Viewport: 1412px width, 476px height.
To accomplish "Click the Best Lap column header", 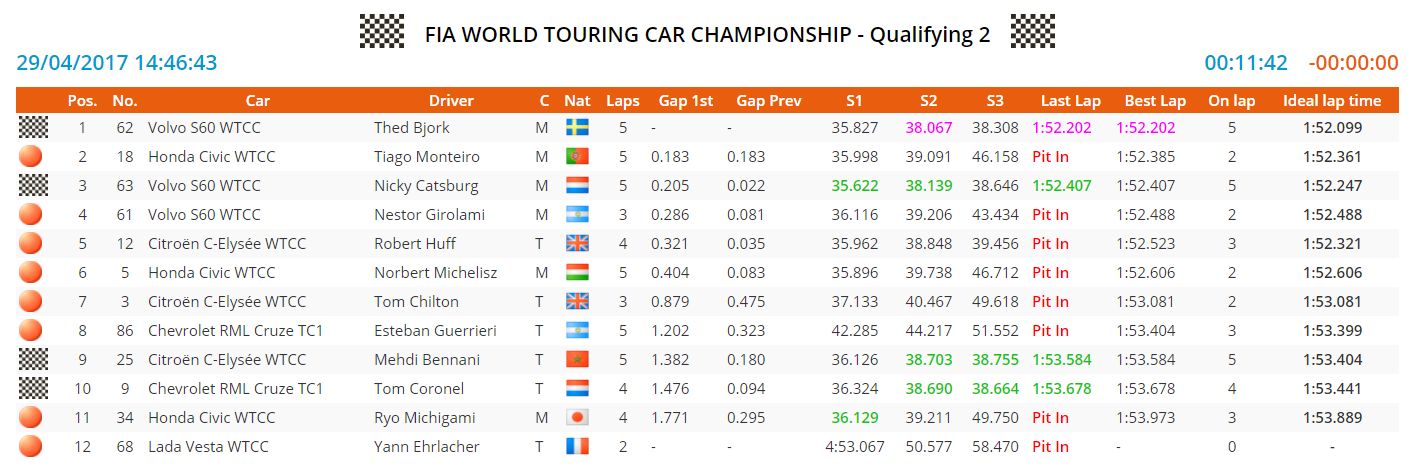I will (x=1155, y=100).
